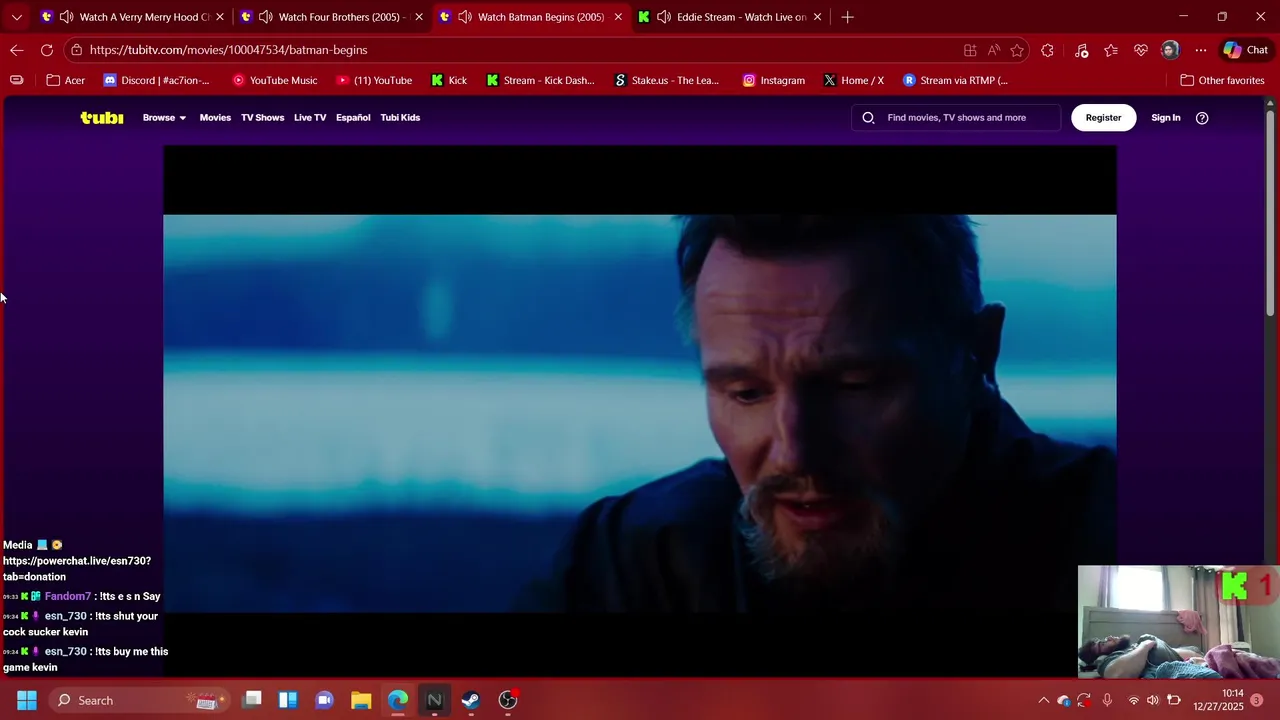Open the (11) YouTube bookmark
Viewport: 1280px width, 720px height.
point(373,80)
